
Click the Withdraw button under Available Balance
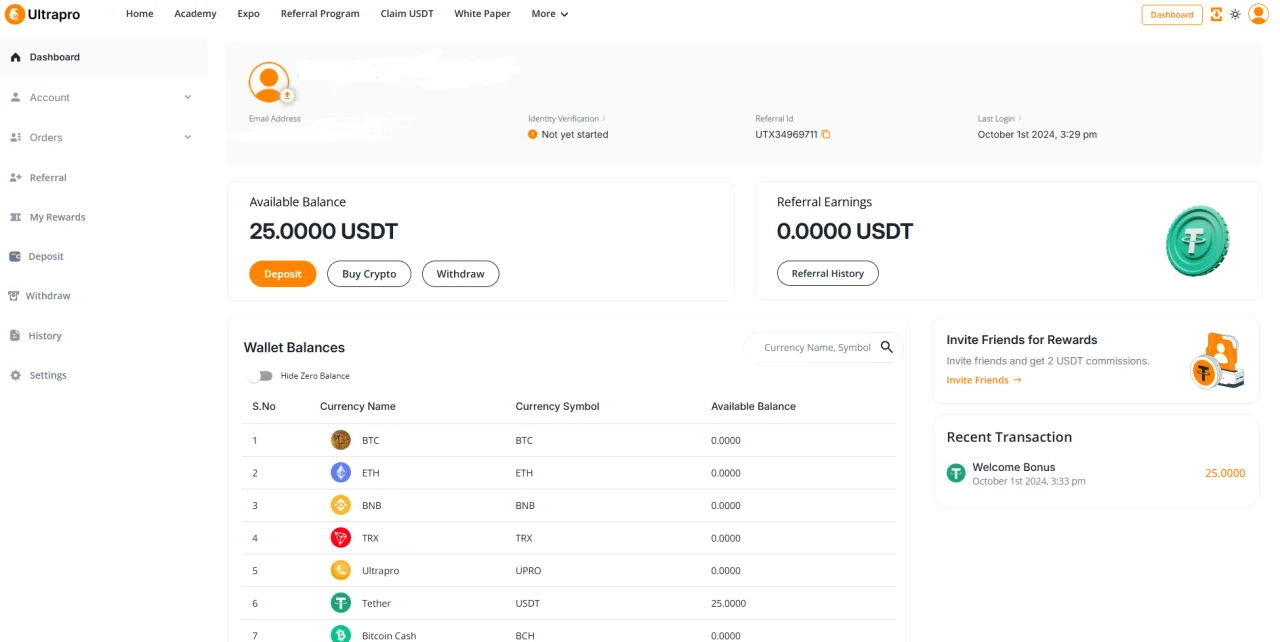pyautogui.click(x=460, y=274)
